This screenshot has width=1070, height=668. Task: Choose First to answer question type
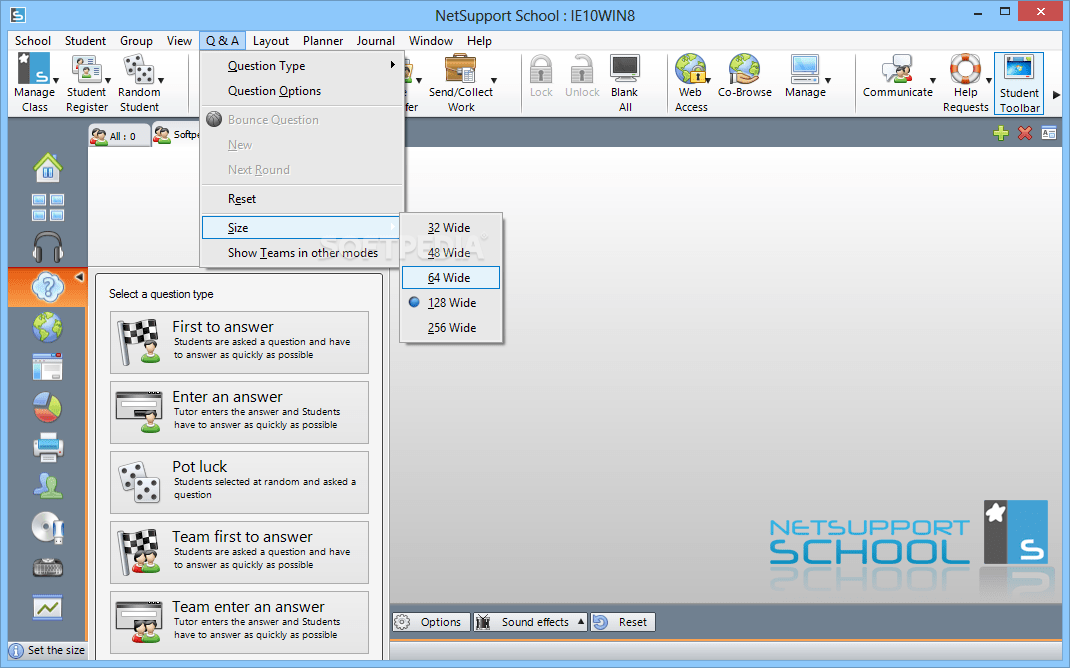[240, 343]
